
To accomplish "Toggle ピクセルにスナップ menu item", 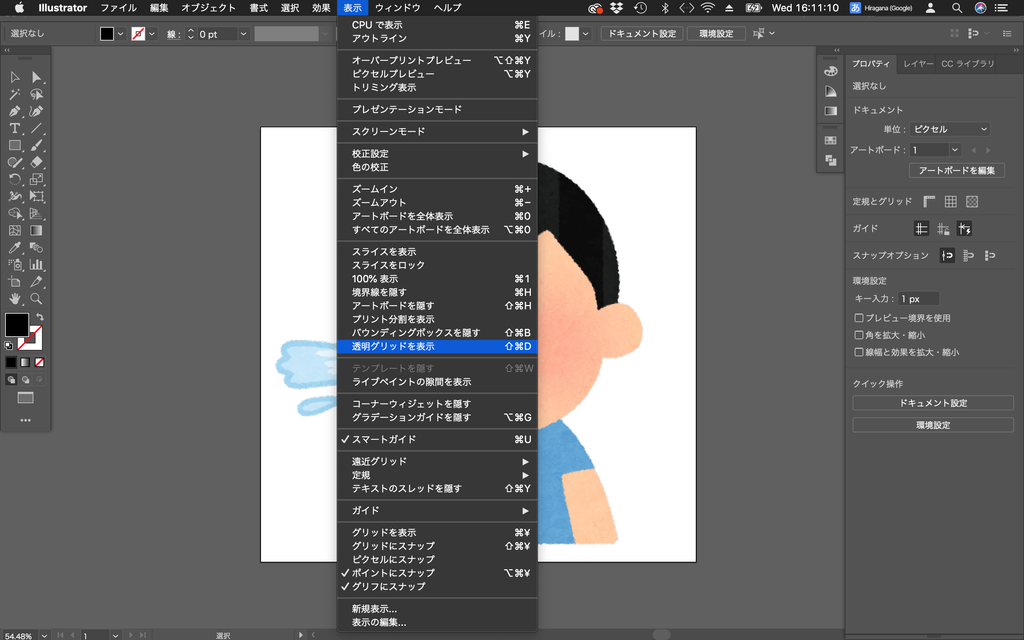I will click(x=437, y=559).
